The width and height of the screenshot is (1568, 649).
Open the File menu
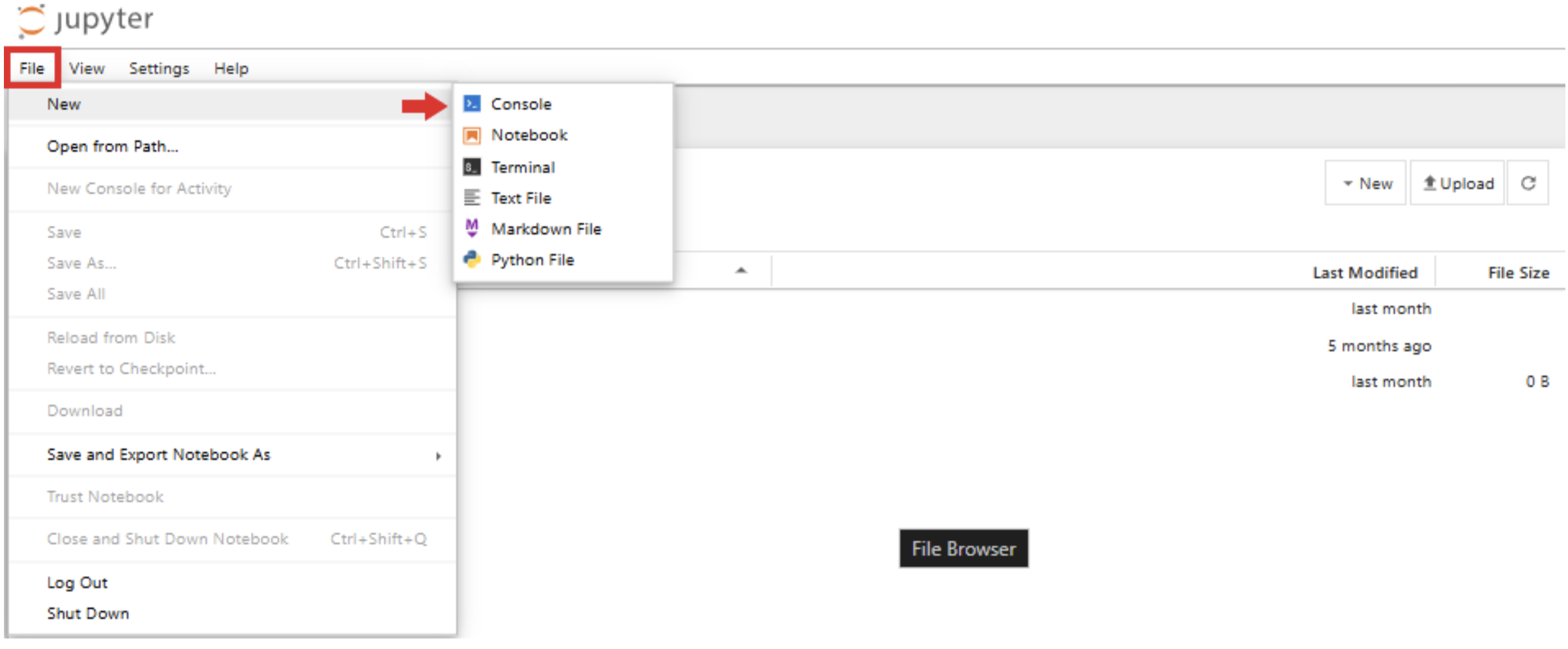(x=32, y=68)
